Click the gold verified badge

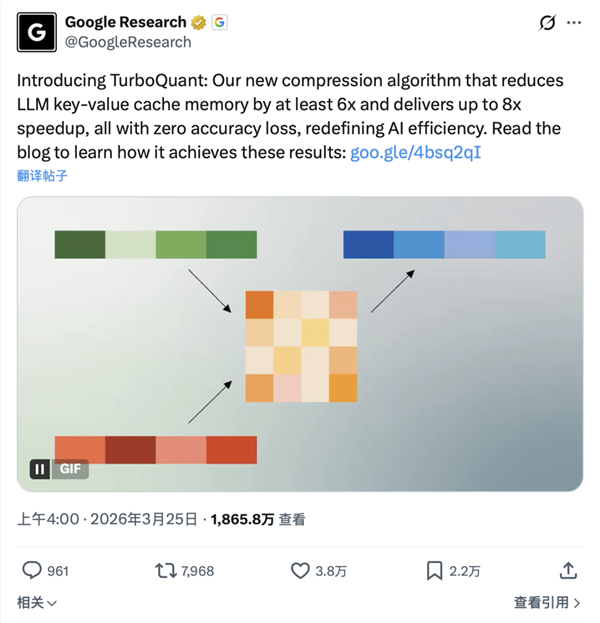click(x=199, y=22)
